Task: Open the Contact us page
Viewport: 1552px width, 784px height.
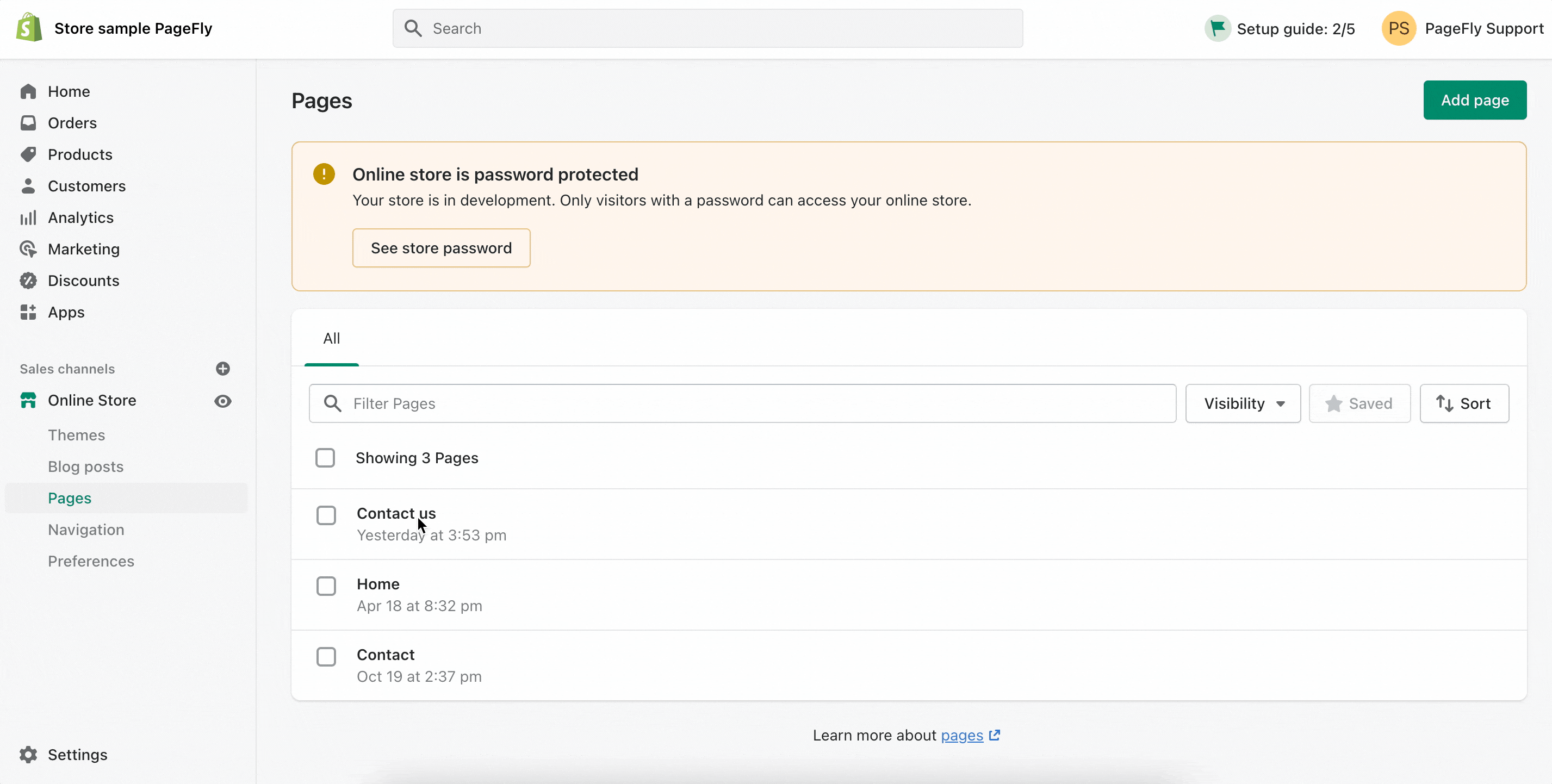Action: [x=396, y=513]
